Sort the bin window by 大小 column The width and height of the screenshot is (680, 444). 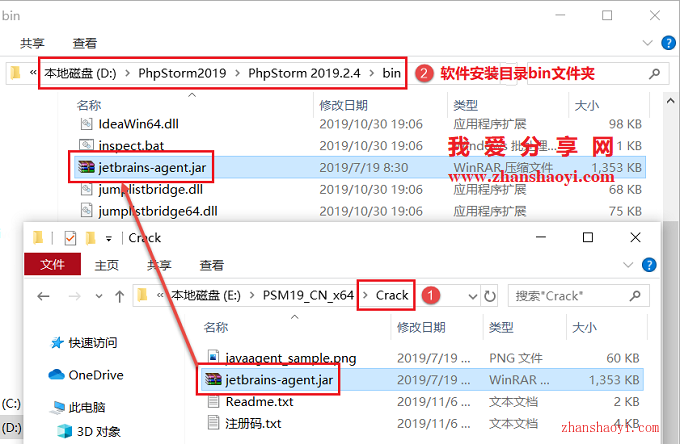586,105
